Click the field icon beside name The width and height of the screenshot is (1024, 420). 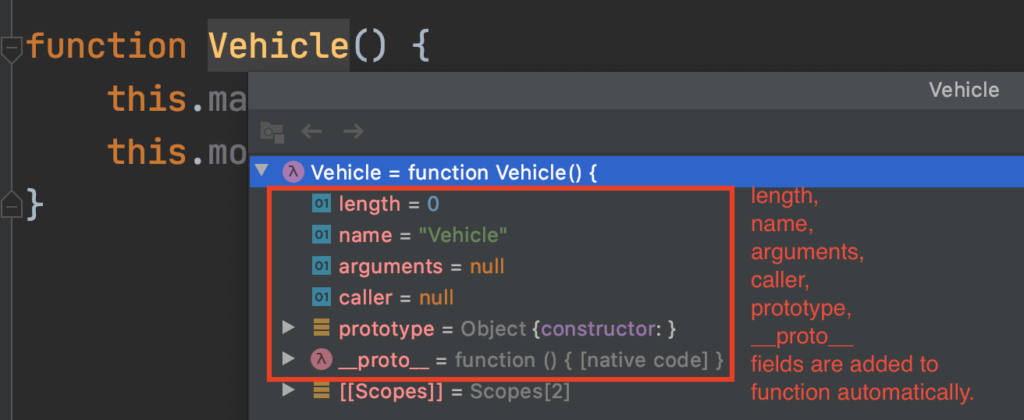(x=321, y=235)
